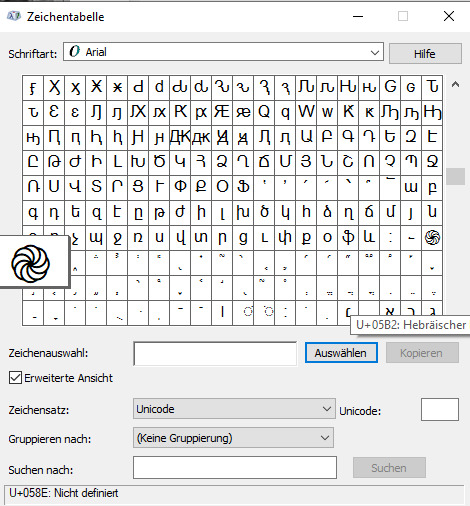Expand the Gruppieren nach dropdown

(x=233, y=438)
